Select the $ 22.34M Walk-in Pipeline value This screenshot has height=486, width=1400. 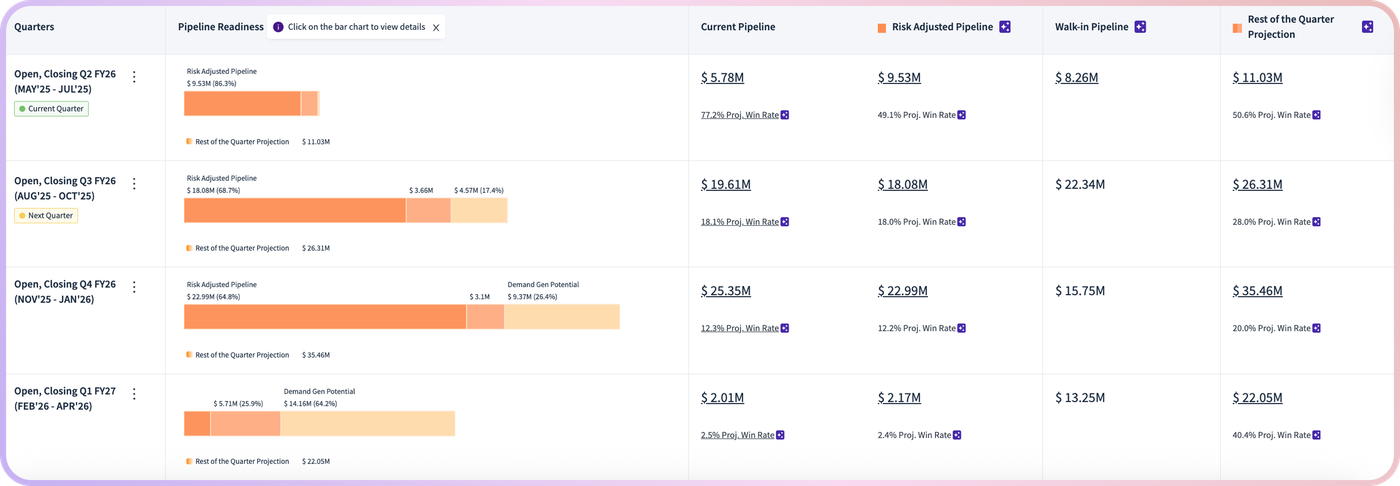(x=1080, y=184)
